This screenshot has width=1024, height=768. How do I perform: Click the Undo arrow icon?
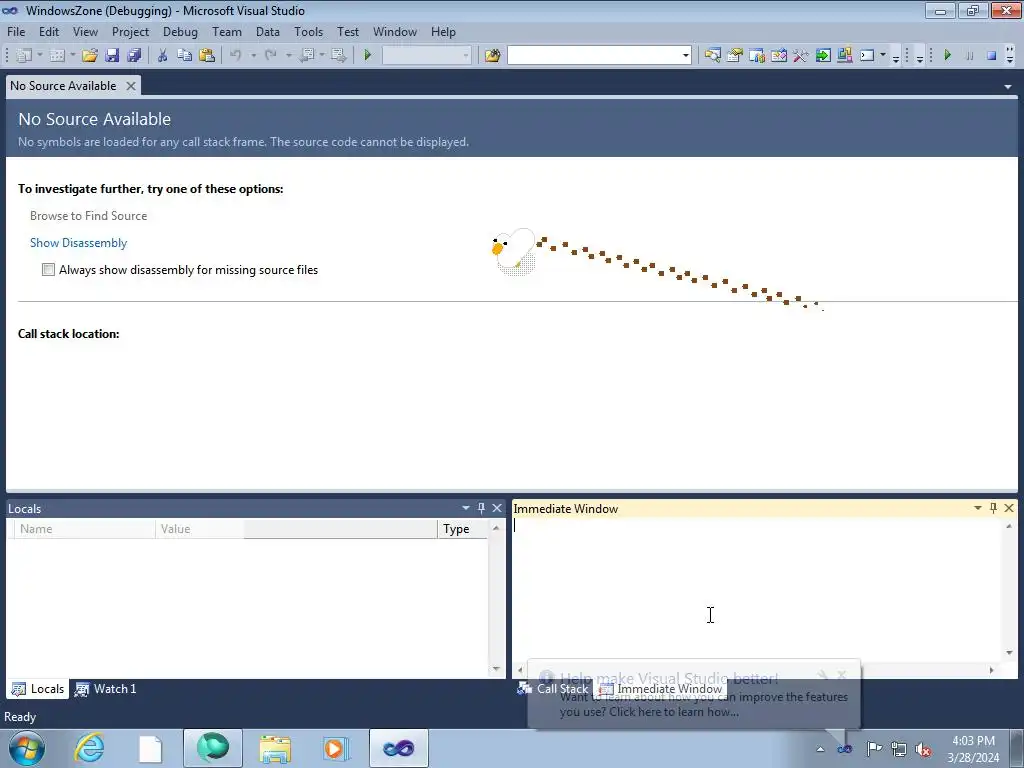[236, 56]
